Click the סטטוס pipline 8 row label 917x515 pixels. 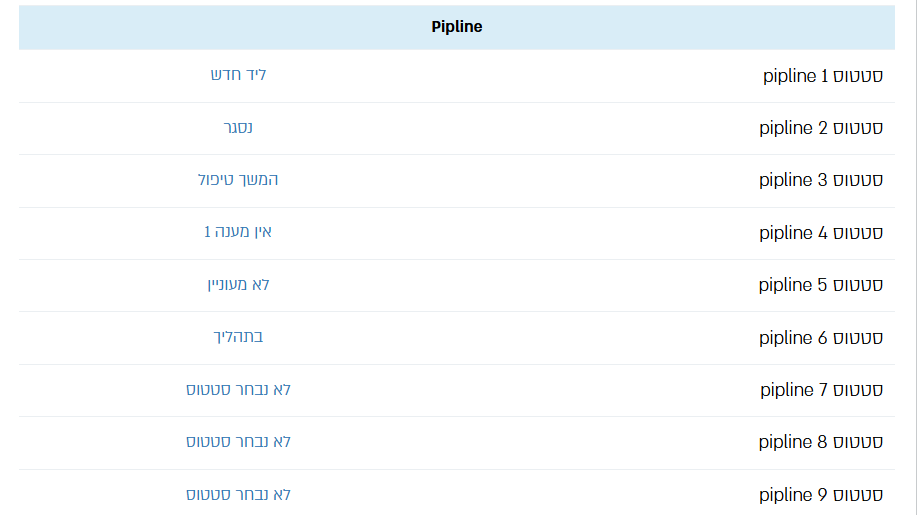click(x=821, y=442)
